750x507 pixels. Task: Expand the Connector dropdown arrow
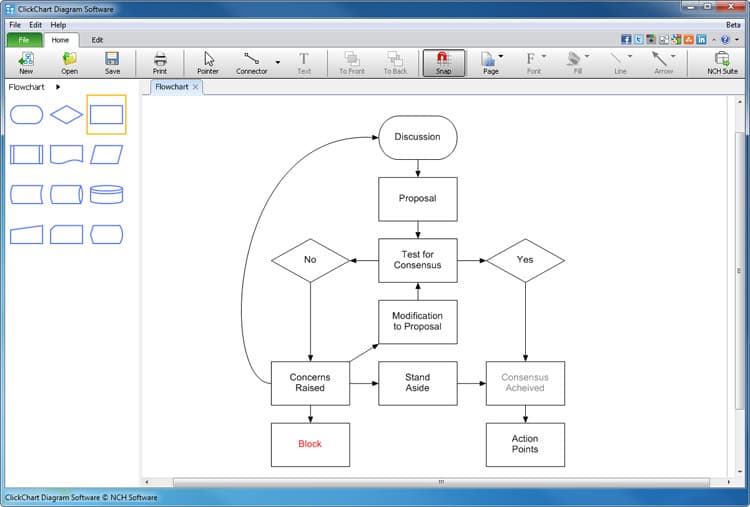tap(277, 62)
